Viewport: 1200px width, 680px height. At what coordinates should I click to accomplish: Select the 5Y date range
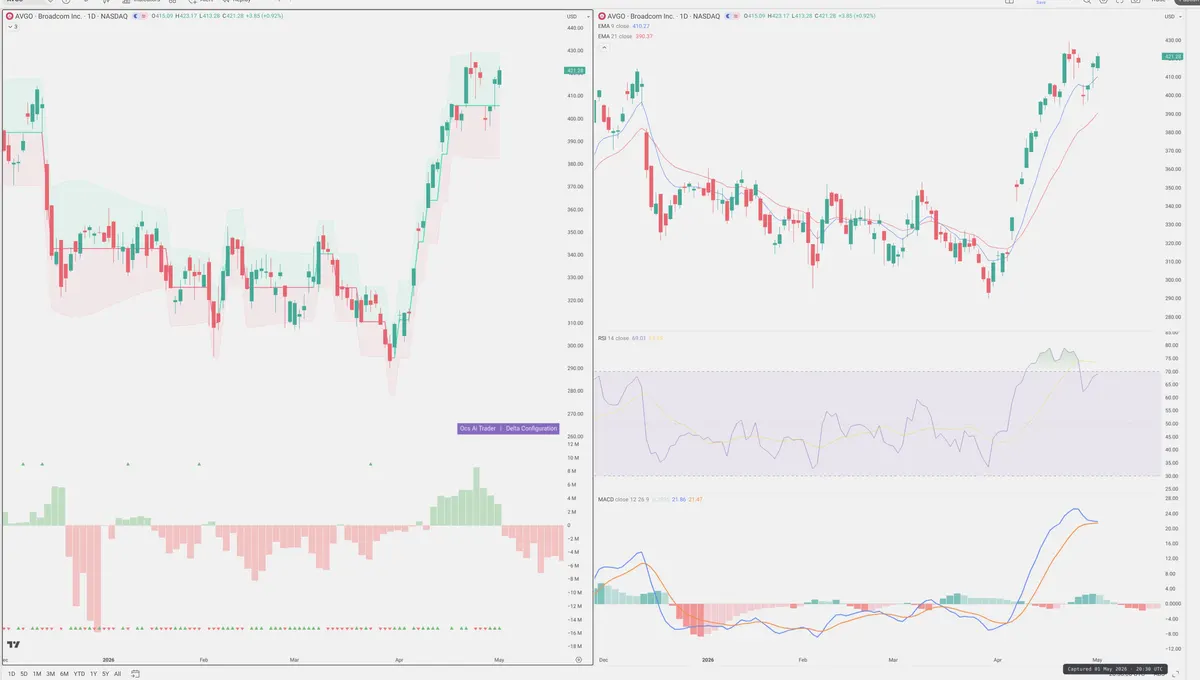click(106, 674)
